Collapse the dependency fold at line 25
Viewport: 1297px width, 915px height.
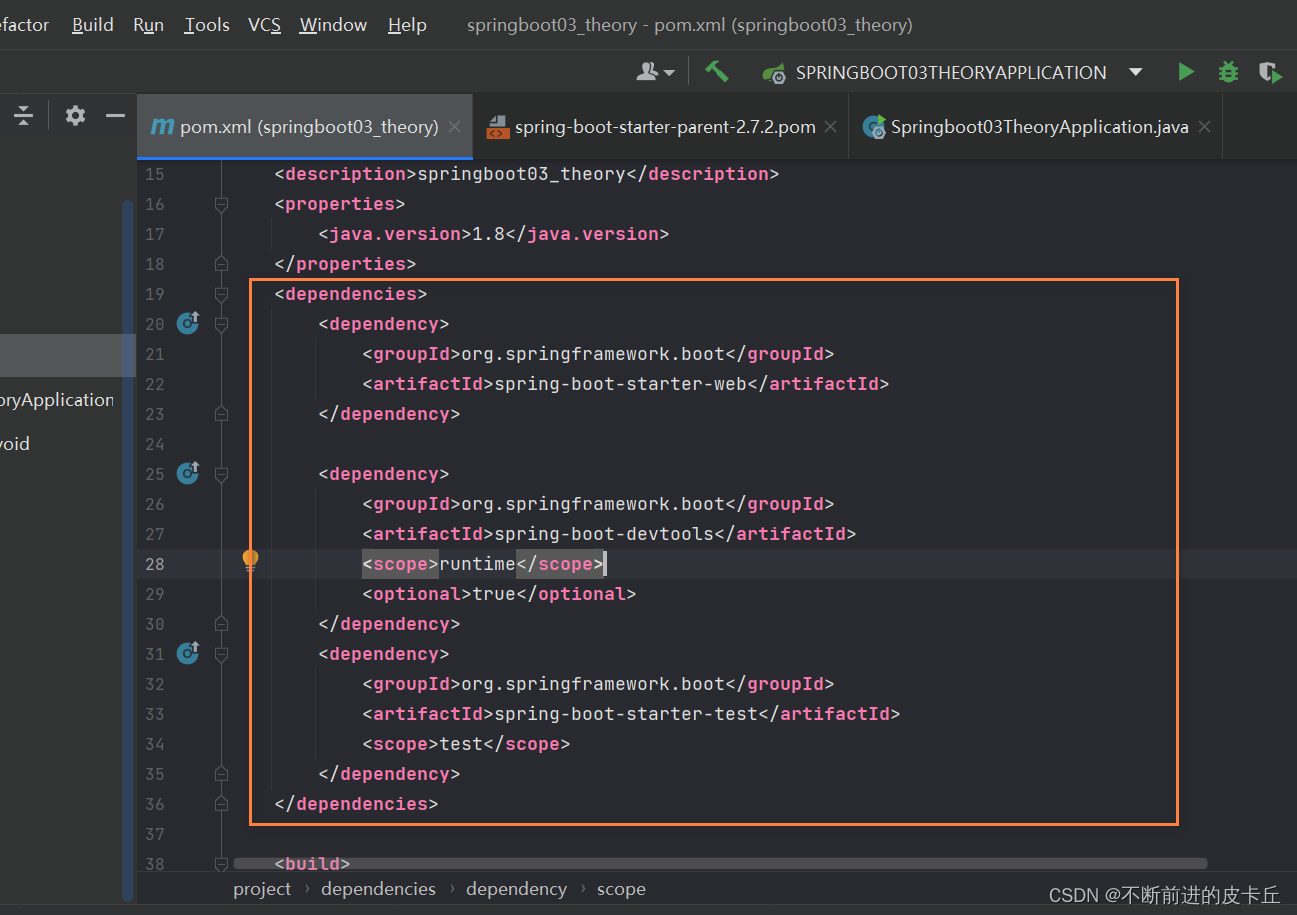point(221,474)
